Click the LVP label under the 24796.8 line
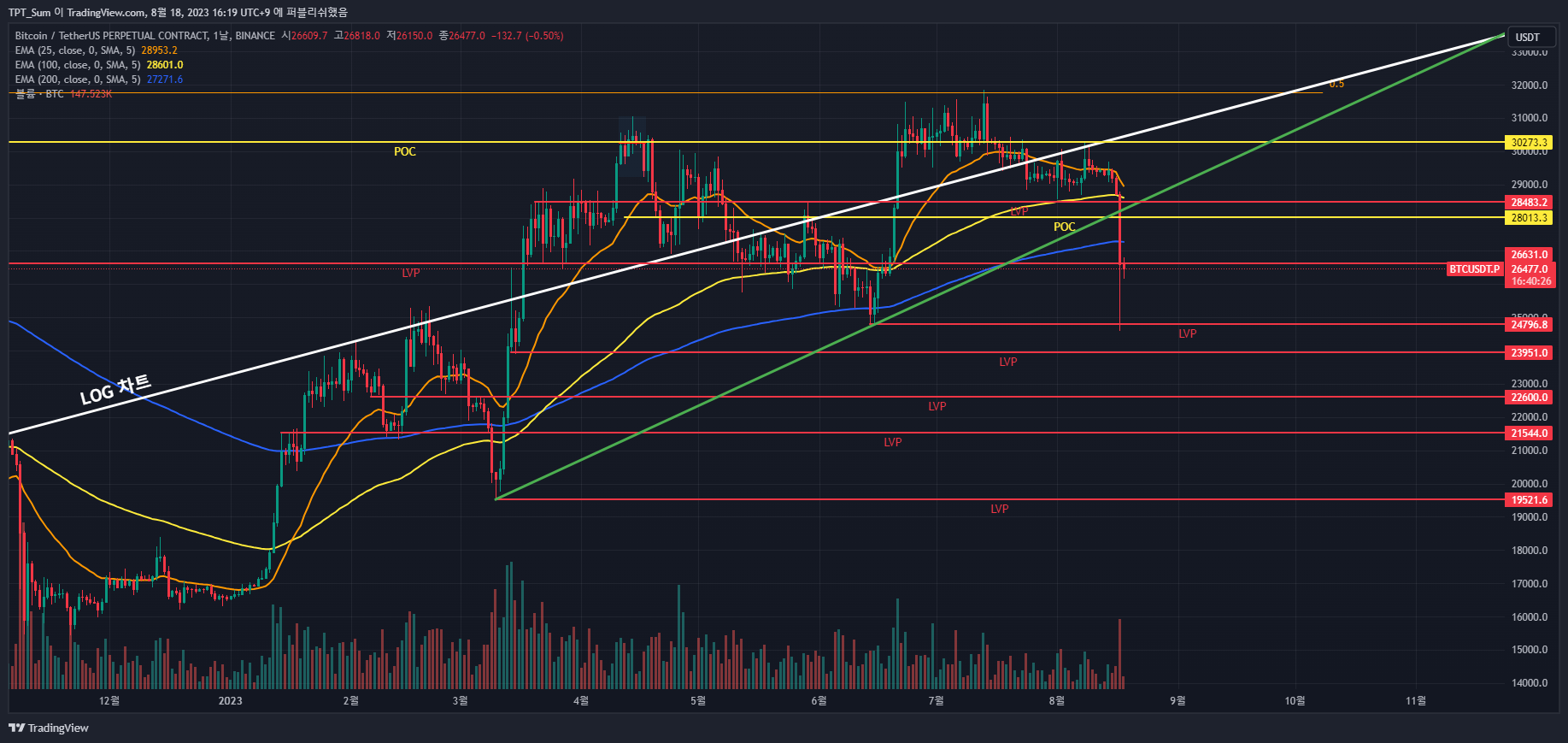 1188,333
